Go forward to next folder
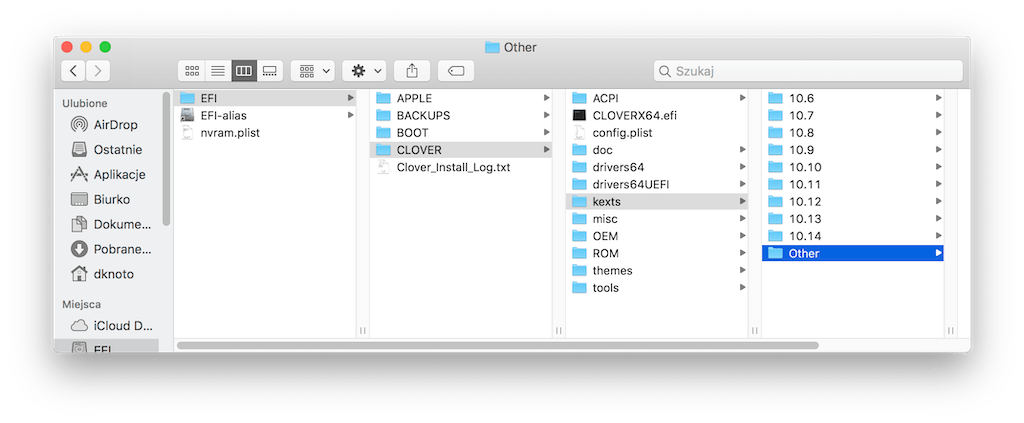The image size is (1024, 423). 98,71
